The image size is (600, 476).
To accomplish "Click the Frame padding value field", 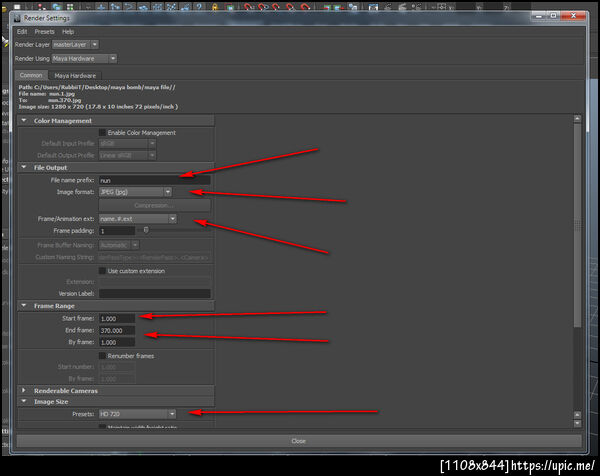I will (117, 231).
